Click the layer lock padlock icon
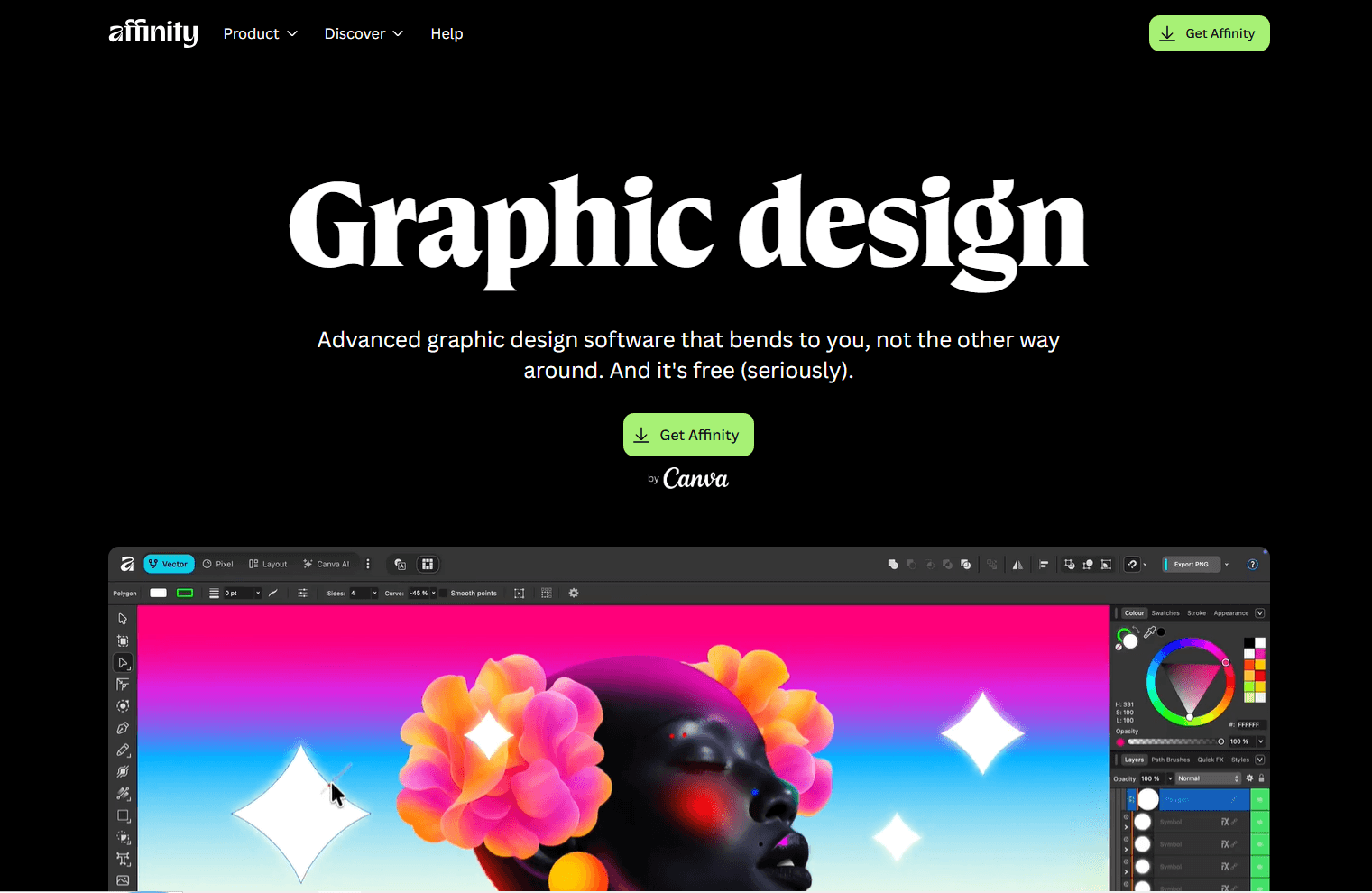The image size is (1372, 893). [x=1261, y=778]
